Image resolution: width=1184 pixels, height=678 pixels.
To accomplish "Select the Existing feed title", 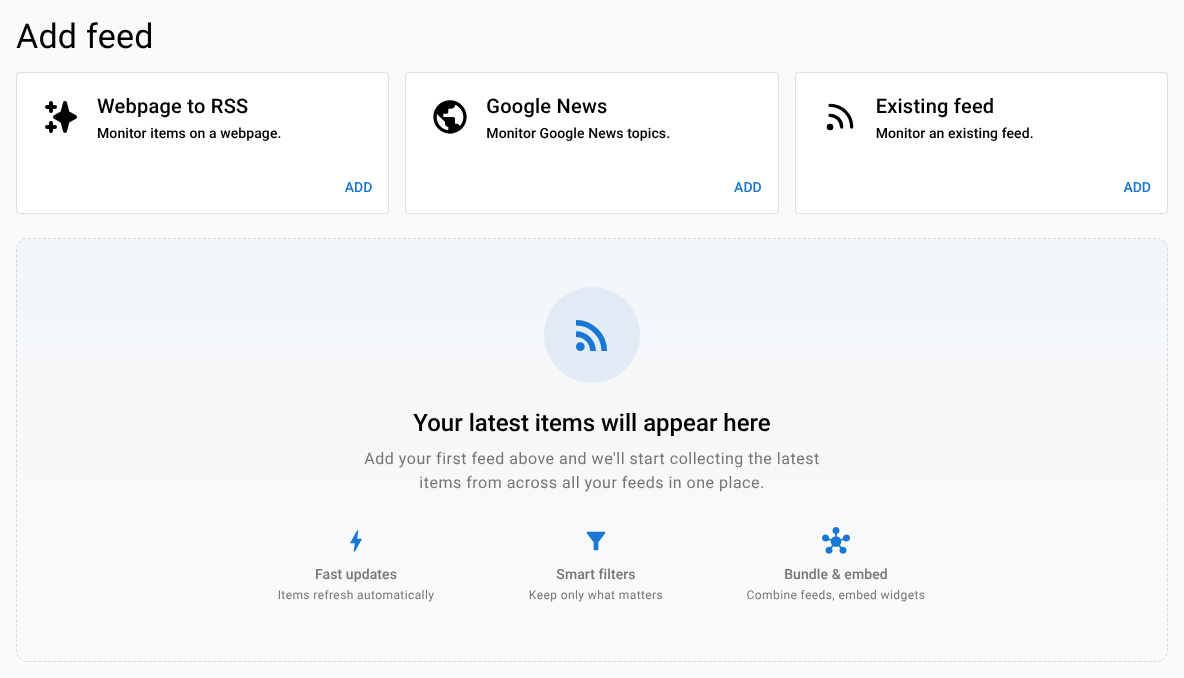I will coord(935,106).
